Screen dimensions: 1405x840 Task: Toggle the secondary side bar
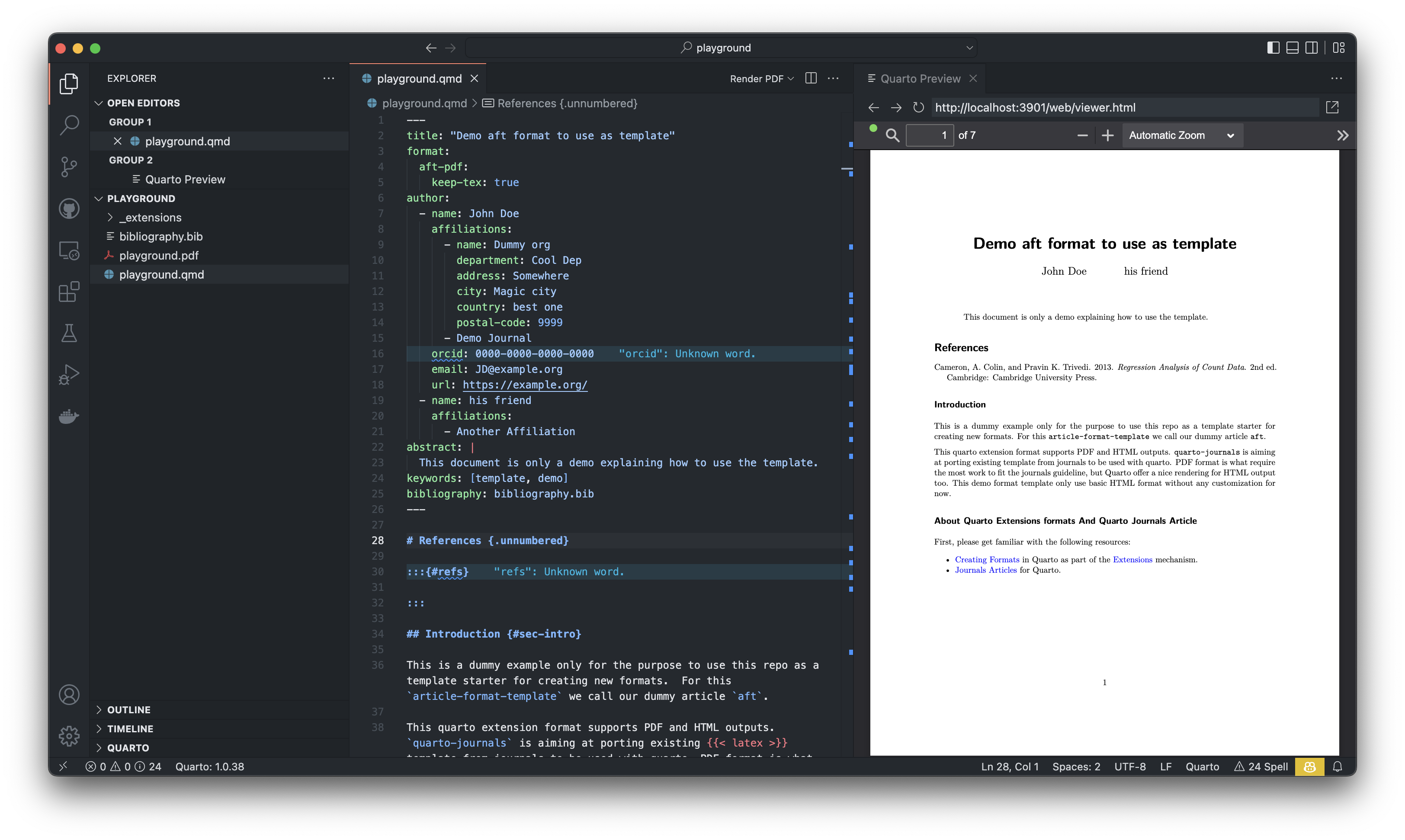pyautogui.click(x=1312, y=48)
